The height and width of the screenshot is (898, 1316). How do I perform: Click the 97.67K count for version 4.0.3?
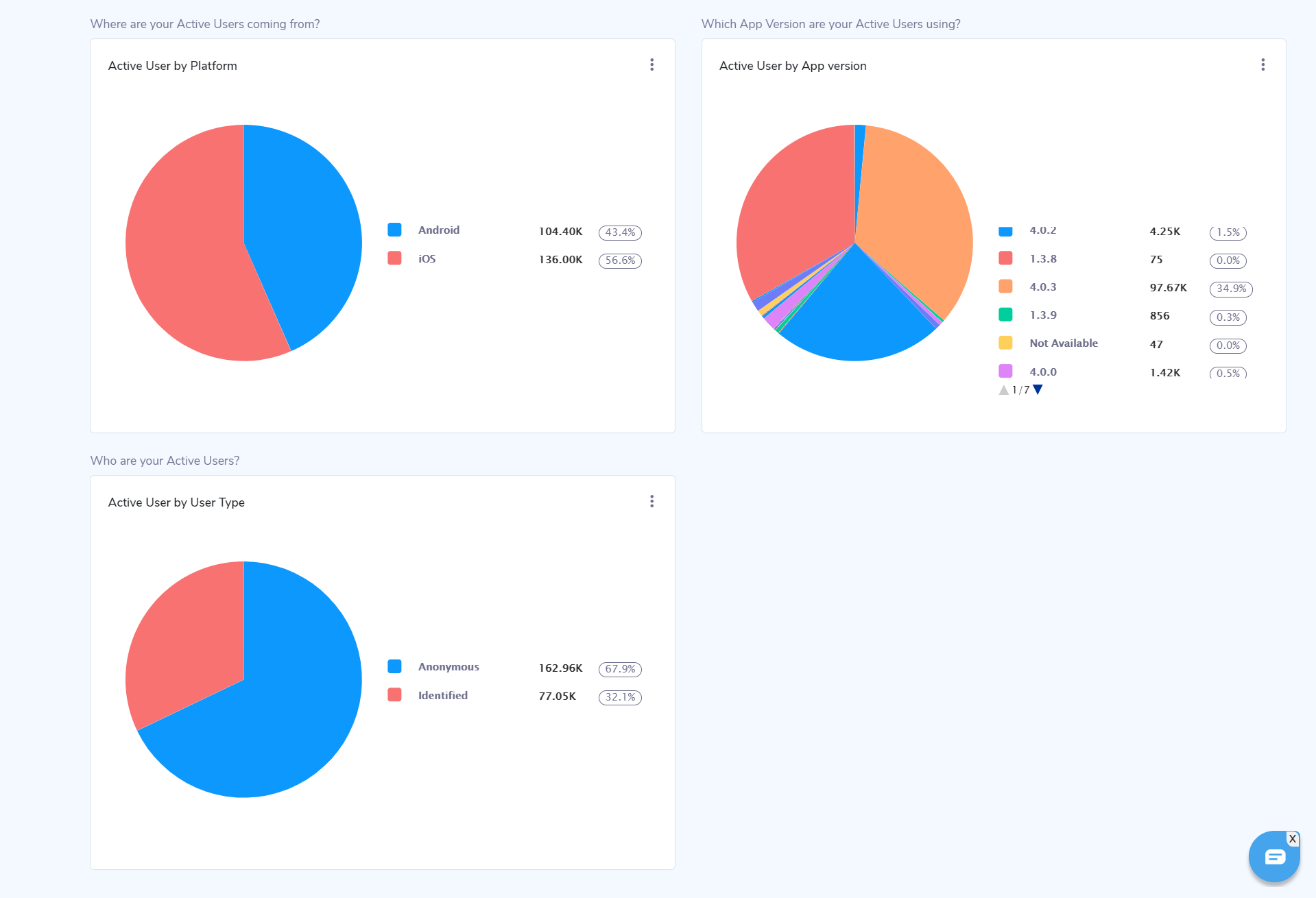1168,288
